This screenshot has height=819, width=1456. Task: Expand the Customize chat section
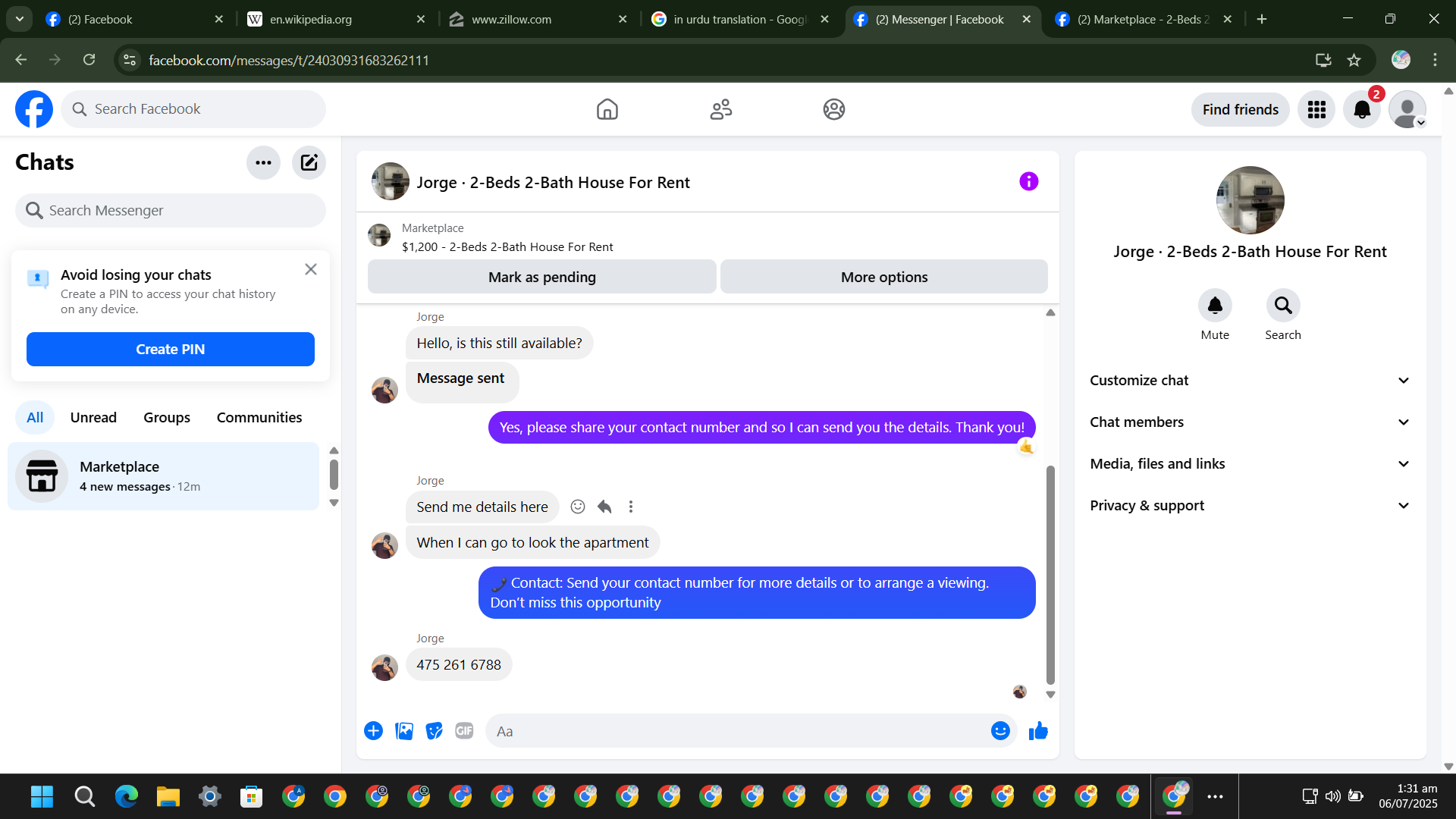1250,381
